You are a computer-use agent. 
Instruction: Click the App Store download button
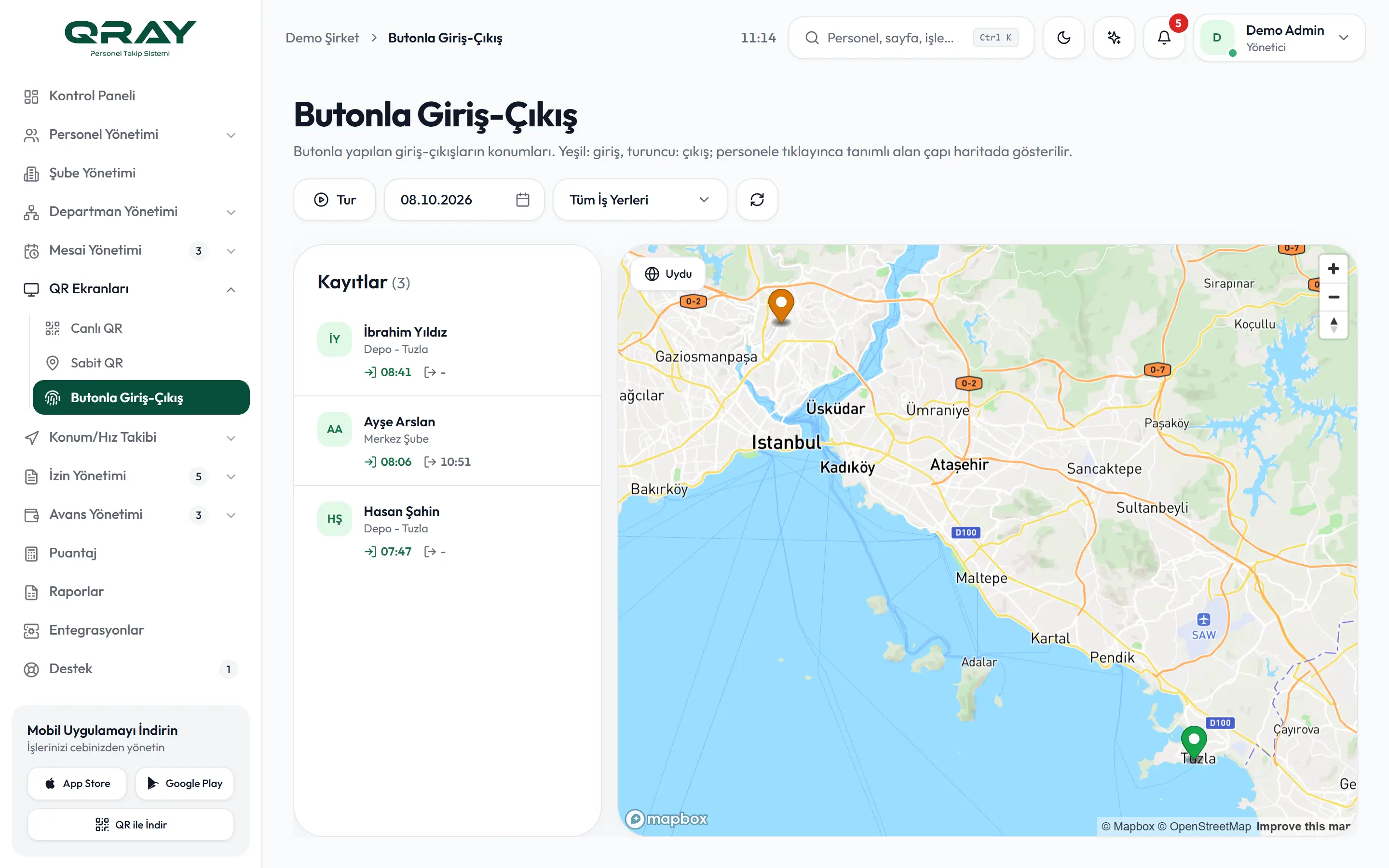[x=77, y=784]
